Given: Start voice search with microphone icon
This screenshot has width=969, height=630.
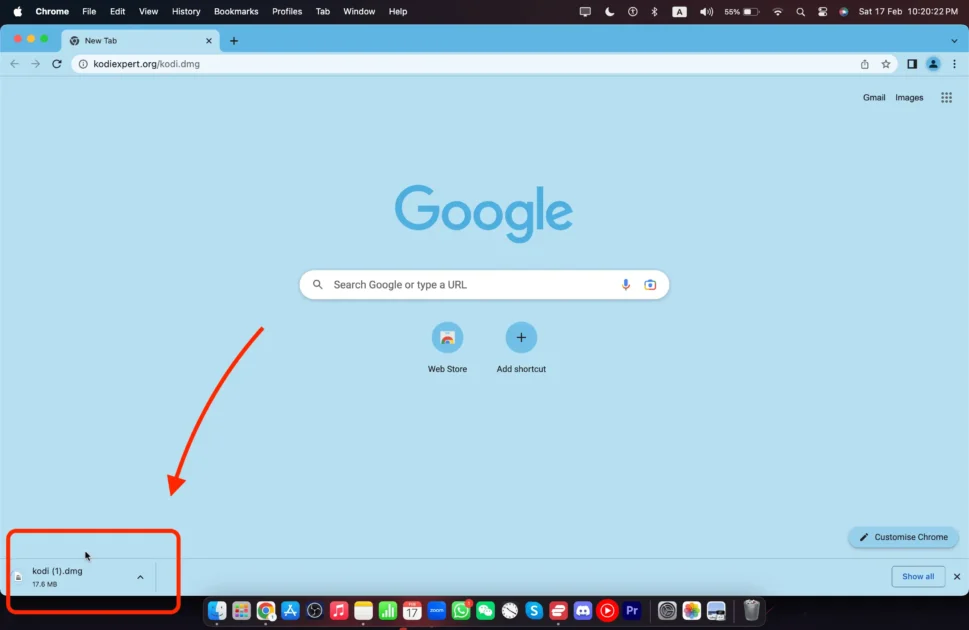Looking at the screenshot, I should [x=626, y=285].
